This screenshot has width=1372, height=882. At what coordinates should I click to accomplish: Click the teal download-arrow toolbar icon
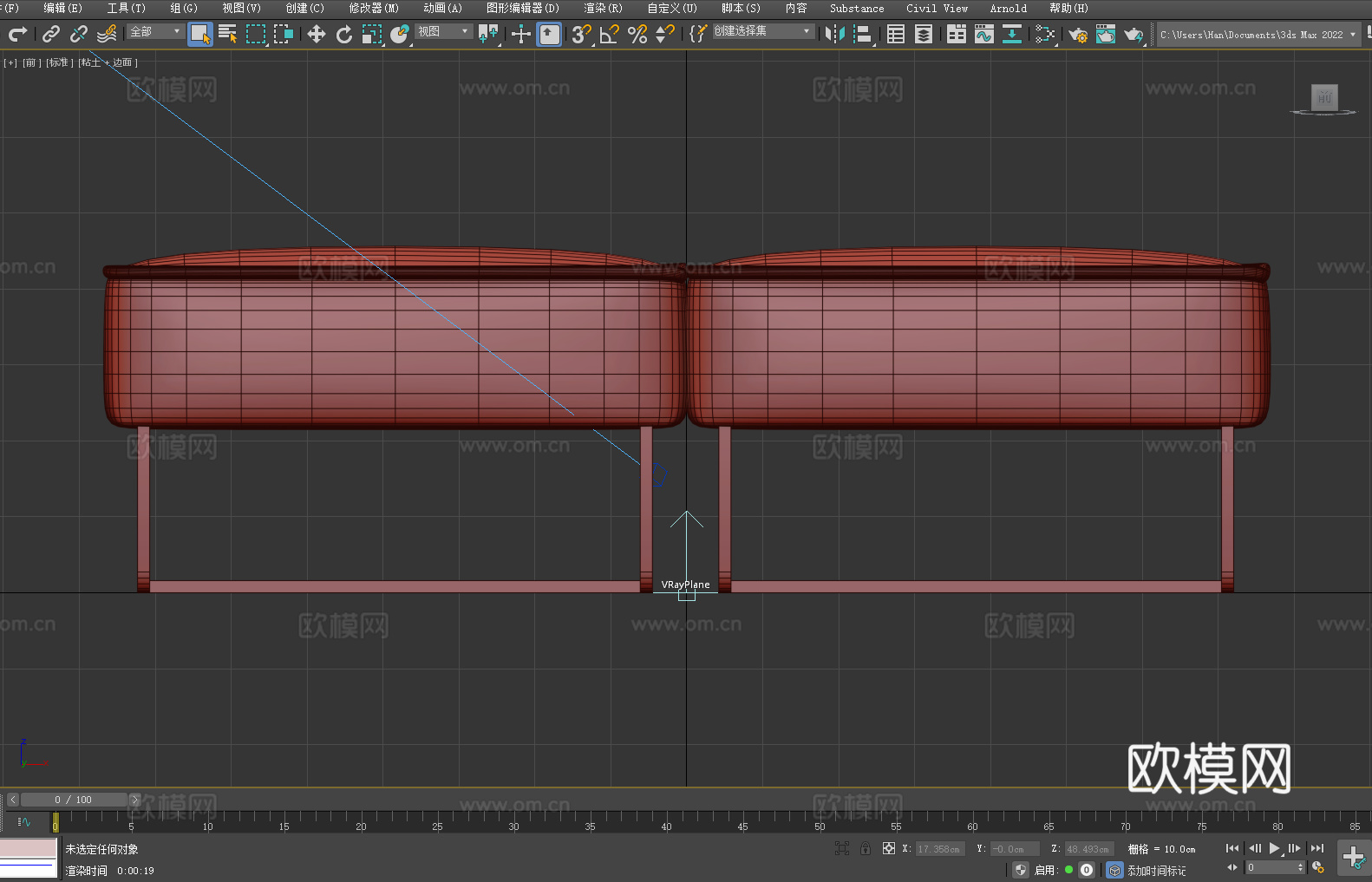pyautogui.click(x=1012, y=34)
